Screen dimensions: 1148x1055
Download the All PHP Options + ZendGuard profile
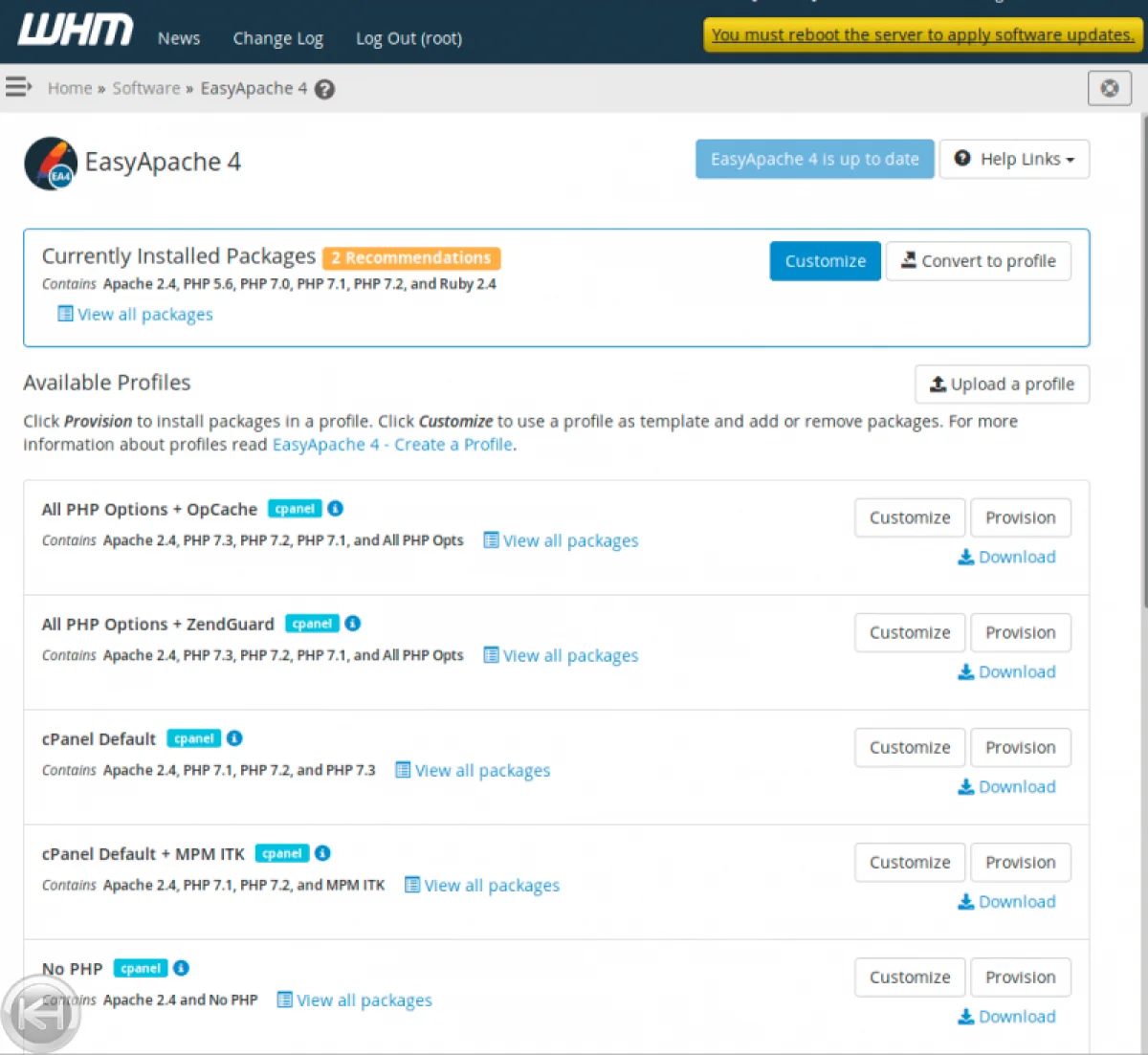click(x=1007, y=672)
